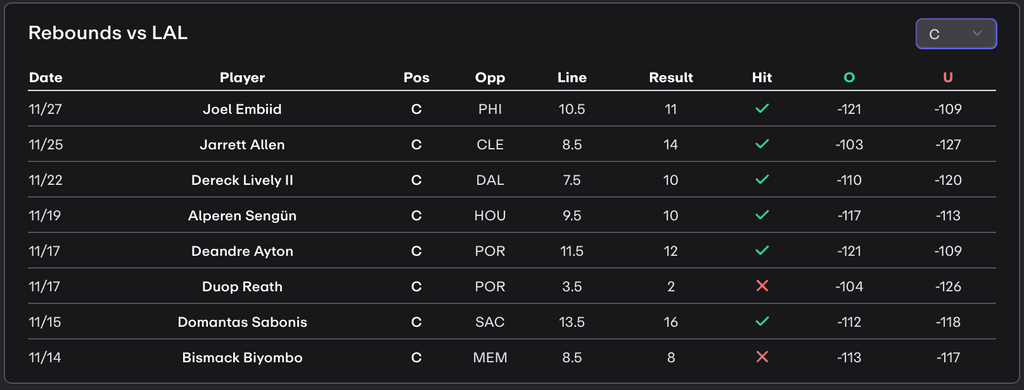Open Joel Embiid player link
Viewport: 1024px width, 390px height.
(242, 109)
